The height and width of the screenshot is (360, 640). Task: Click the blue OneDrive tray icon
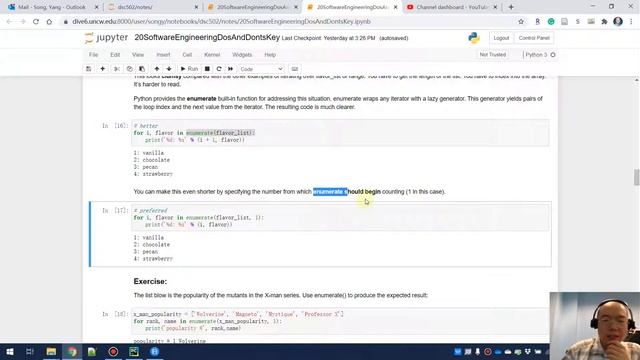498,351
